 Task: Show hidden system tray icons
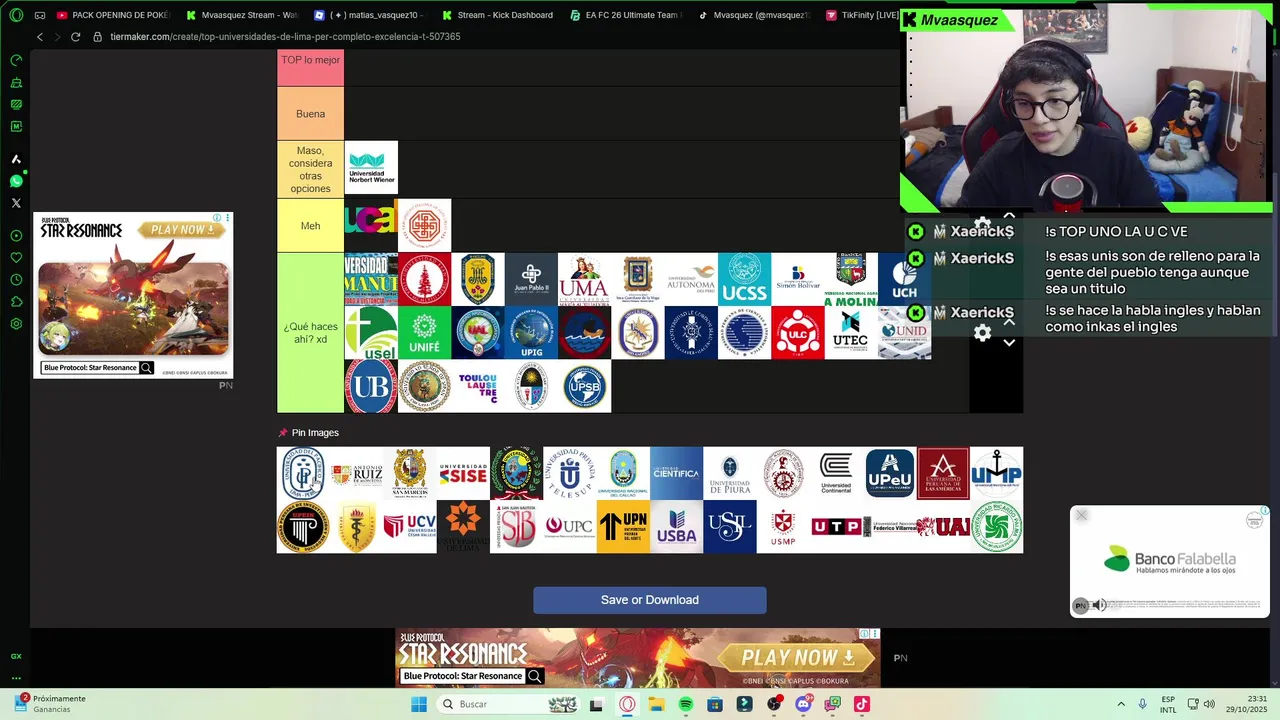coord(1120,704)
